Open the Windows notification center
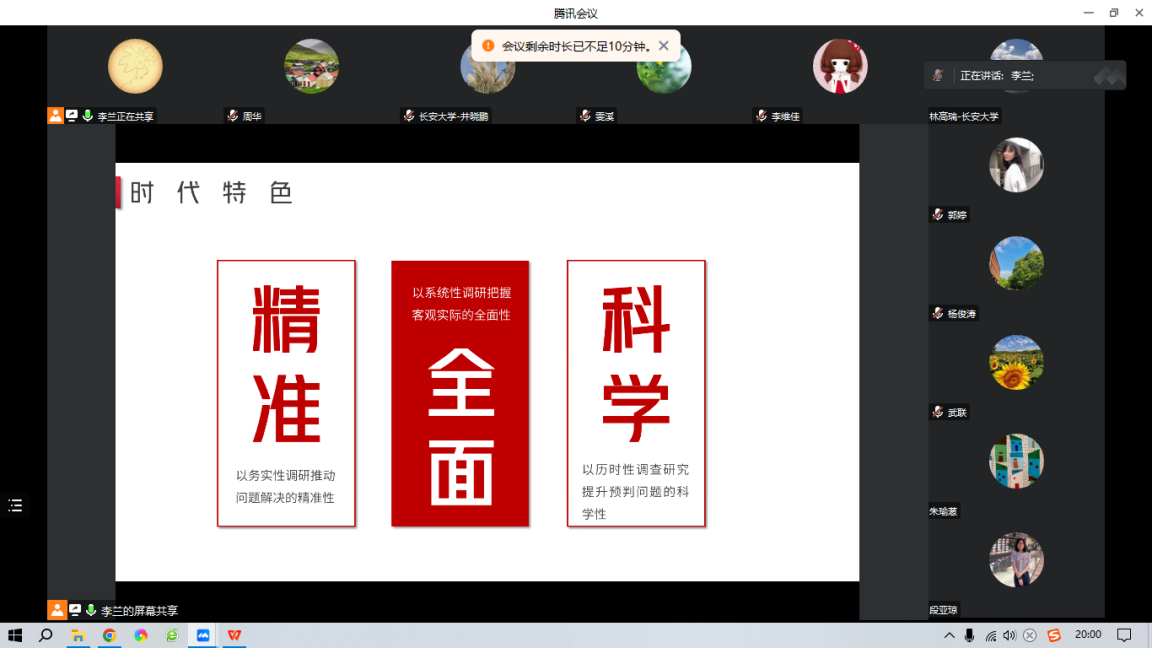Image resolution: width=1152 pixels, height=648 pixels. [x=1124, y=635]
